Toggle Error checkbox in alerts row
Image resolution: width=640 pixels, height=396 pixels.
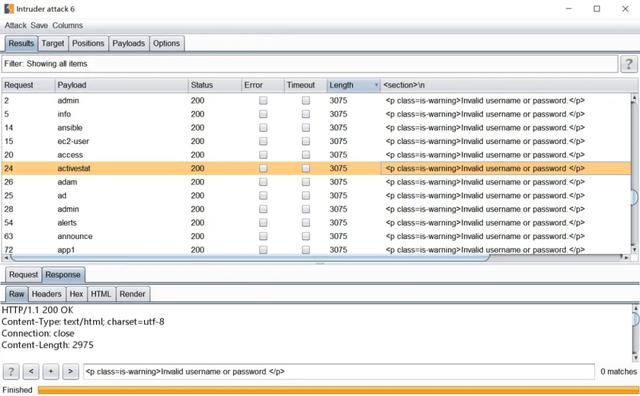pos(263,222)
